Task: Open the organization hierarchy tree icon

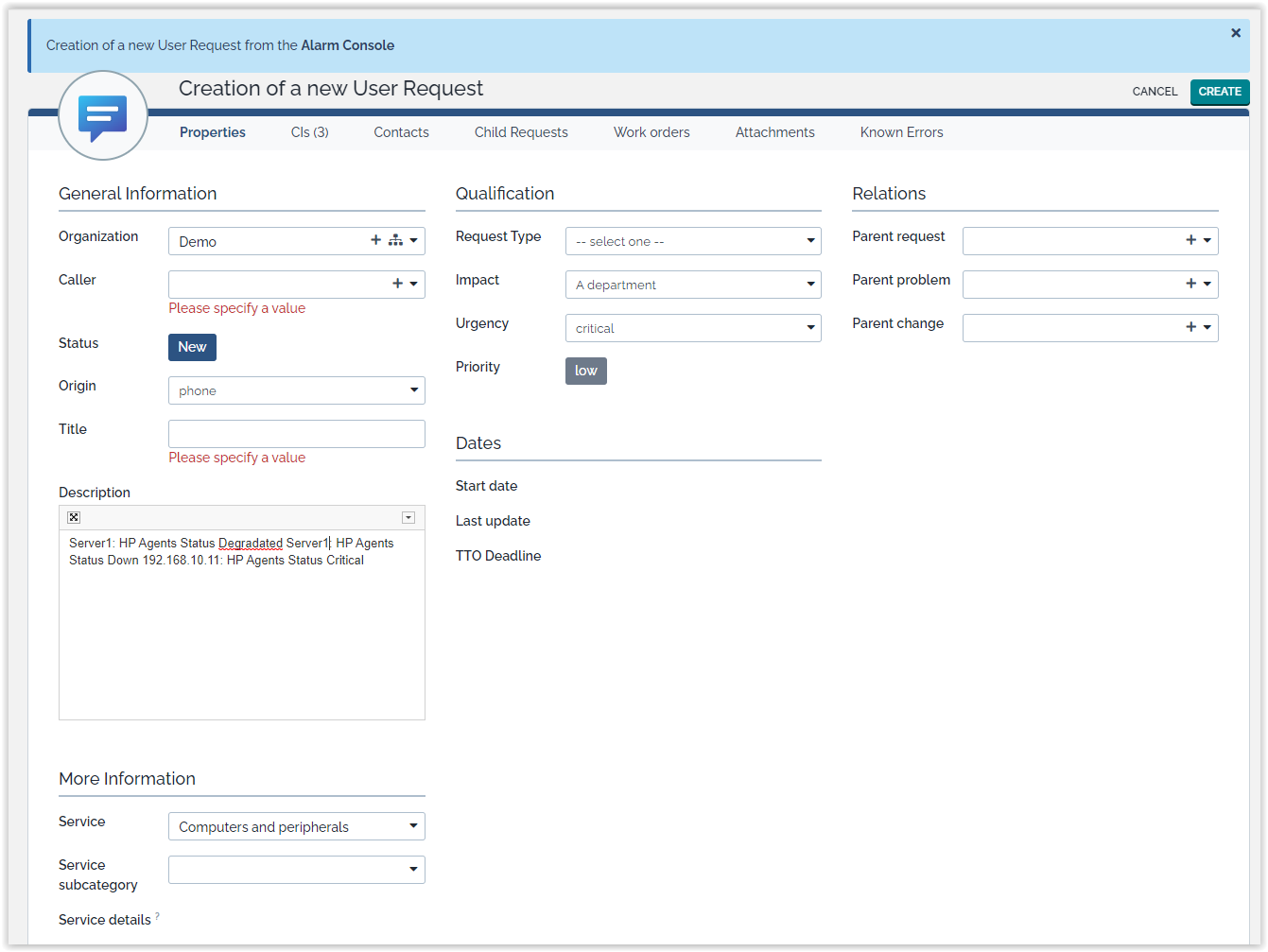Action: (x=395, y=240)
